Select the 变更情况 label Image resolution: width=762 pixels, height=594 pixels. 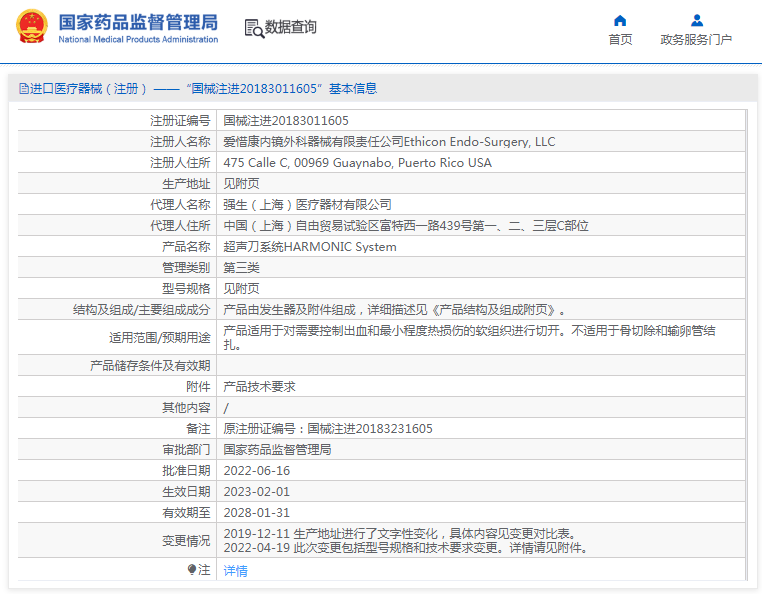point(186,541)
